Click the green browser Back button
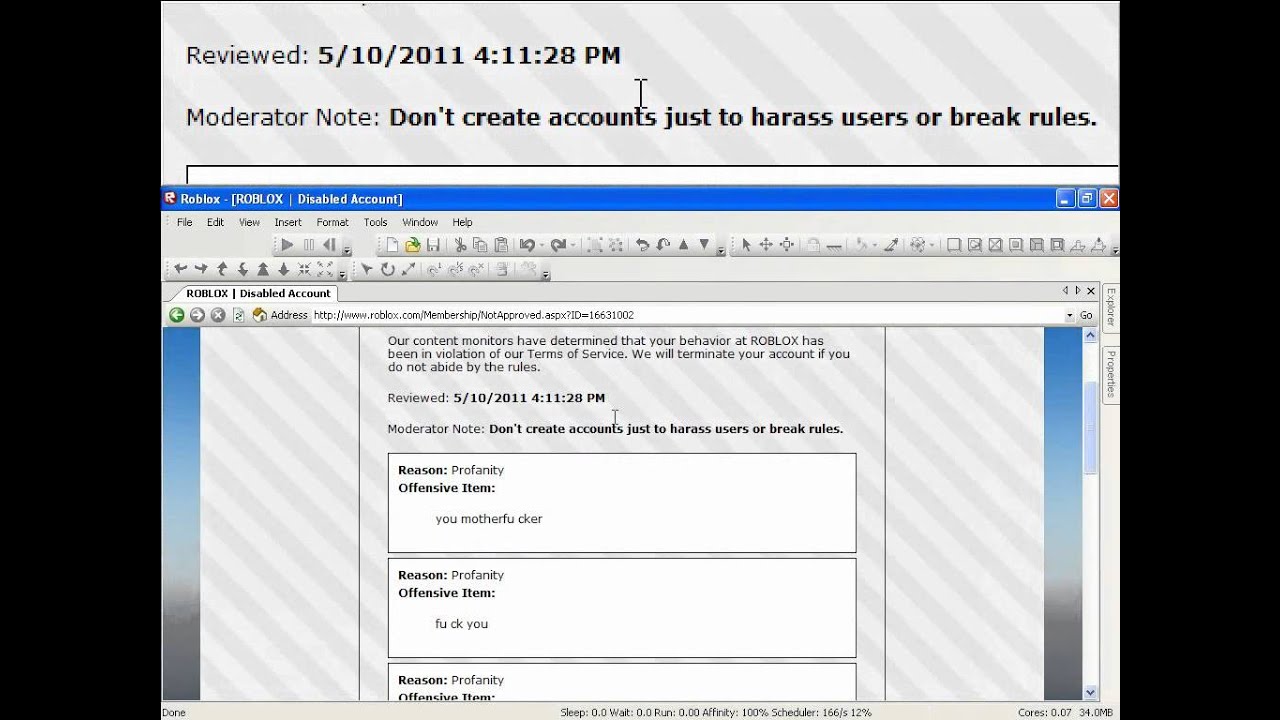This screenshot has height=720, width=1280. (x=176, y=315)
